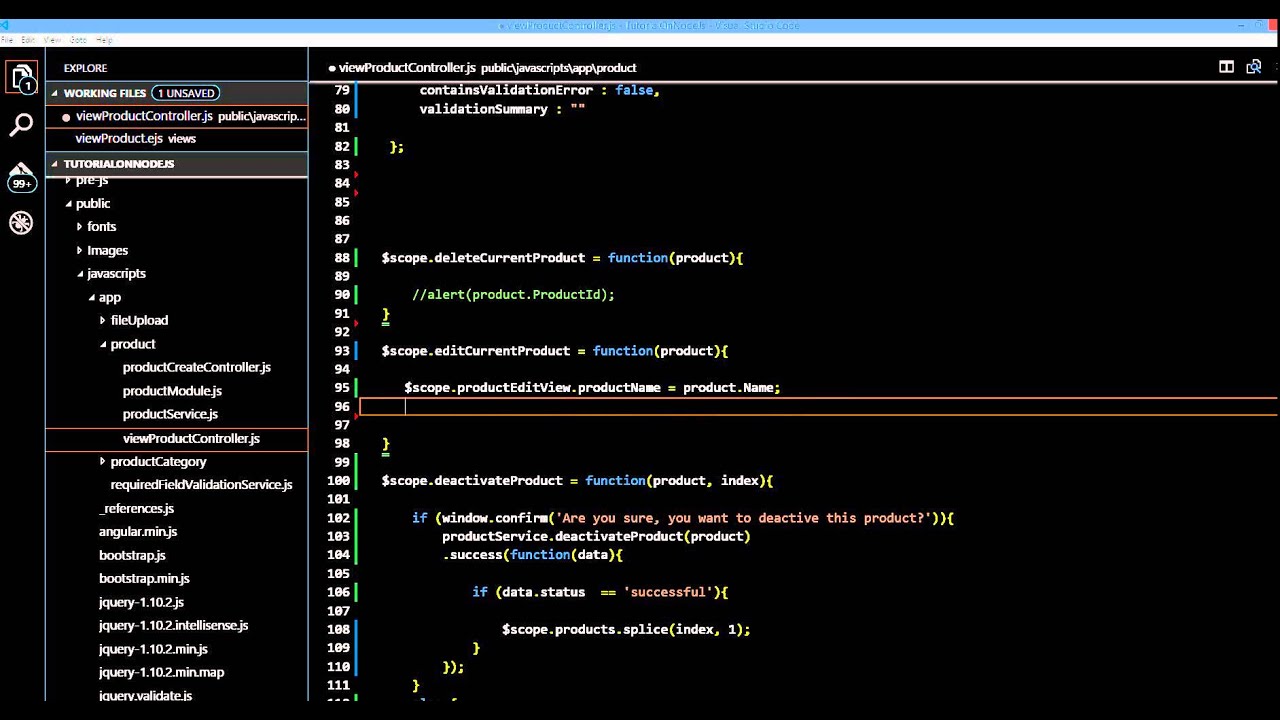Click the 1 UNSAVED badge
The width and height of the screenshot is (1280, 720).
click(186, 93)
